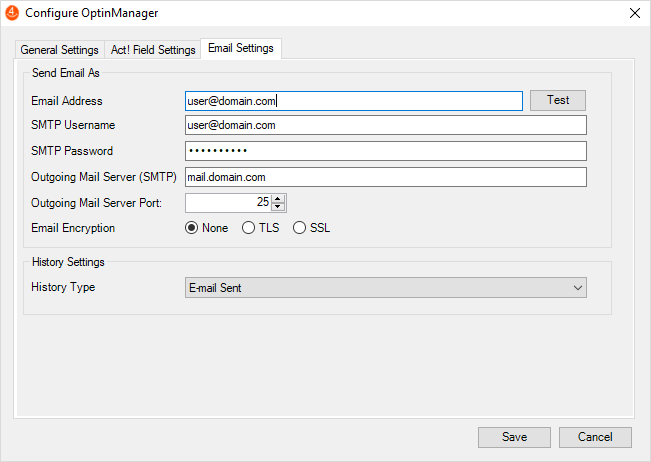This screenshot has width=651, height=462.
Task: Click the History Type label
Action: pyautogui.click(x=63, y=287)
